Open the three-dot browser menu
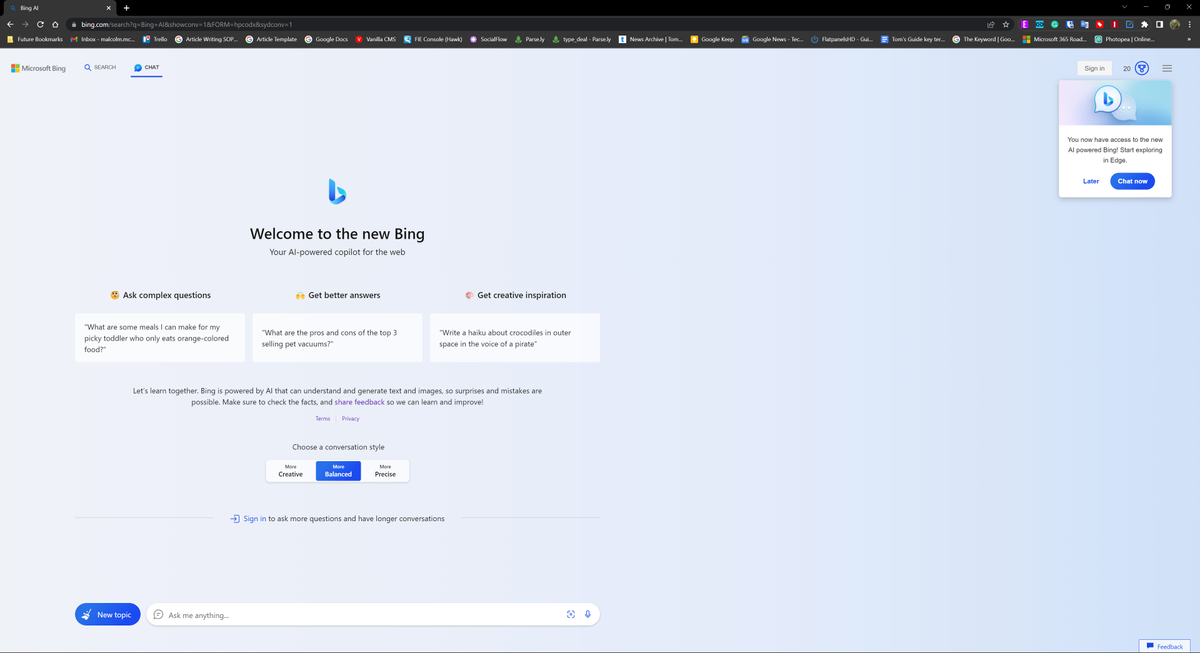 [1189, 22]
